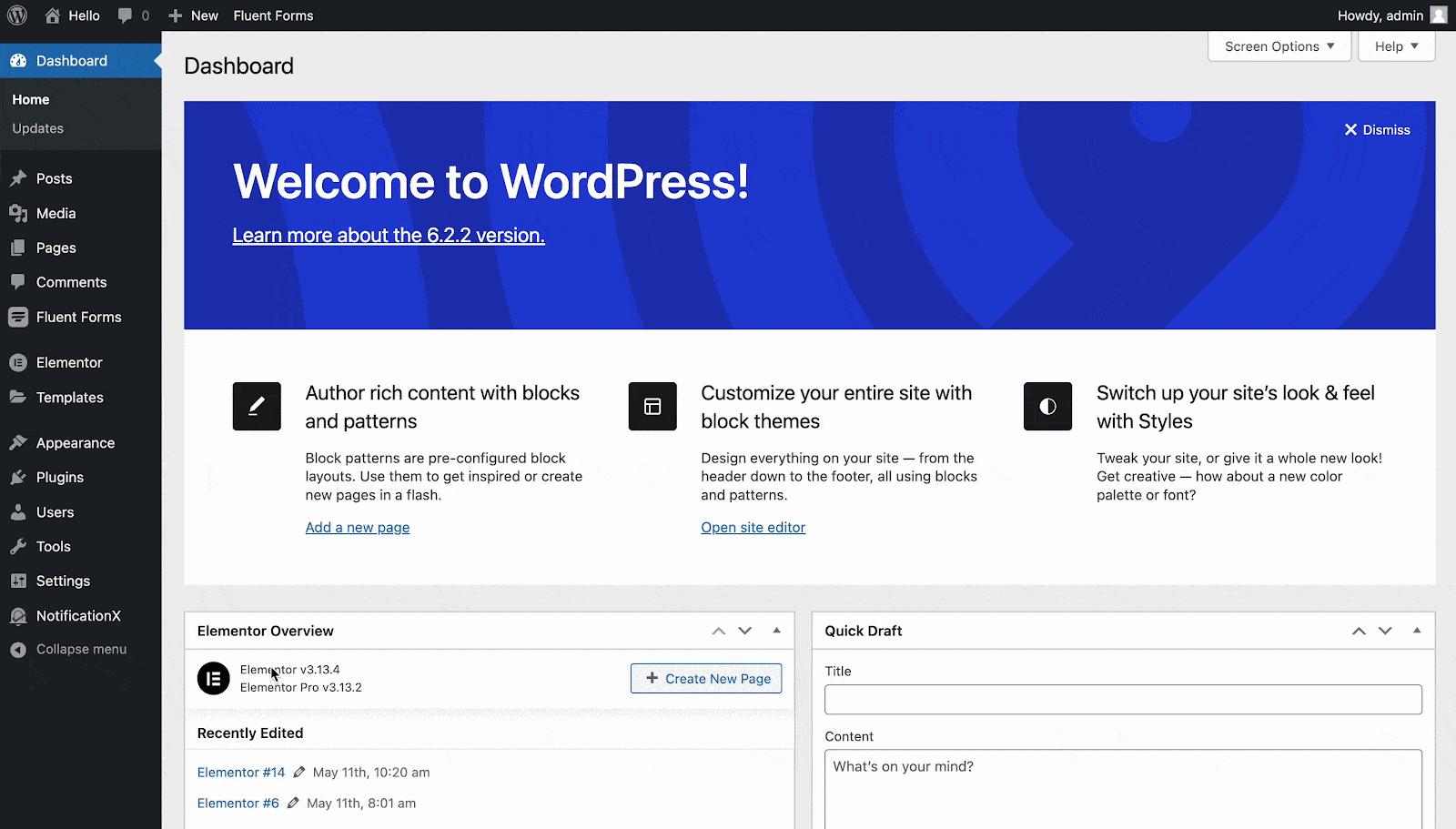
Task: Open Learn more about the 6.2.2 version
Action: pos(389,235)
